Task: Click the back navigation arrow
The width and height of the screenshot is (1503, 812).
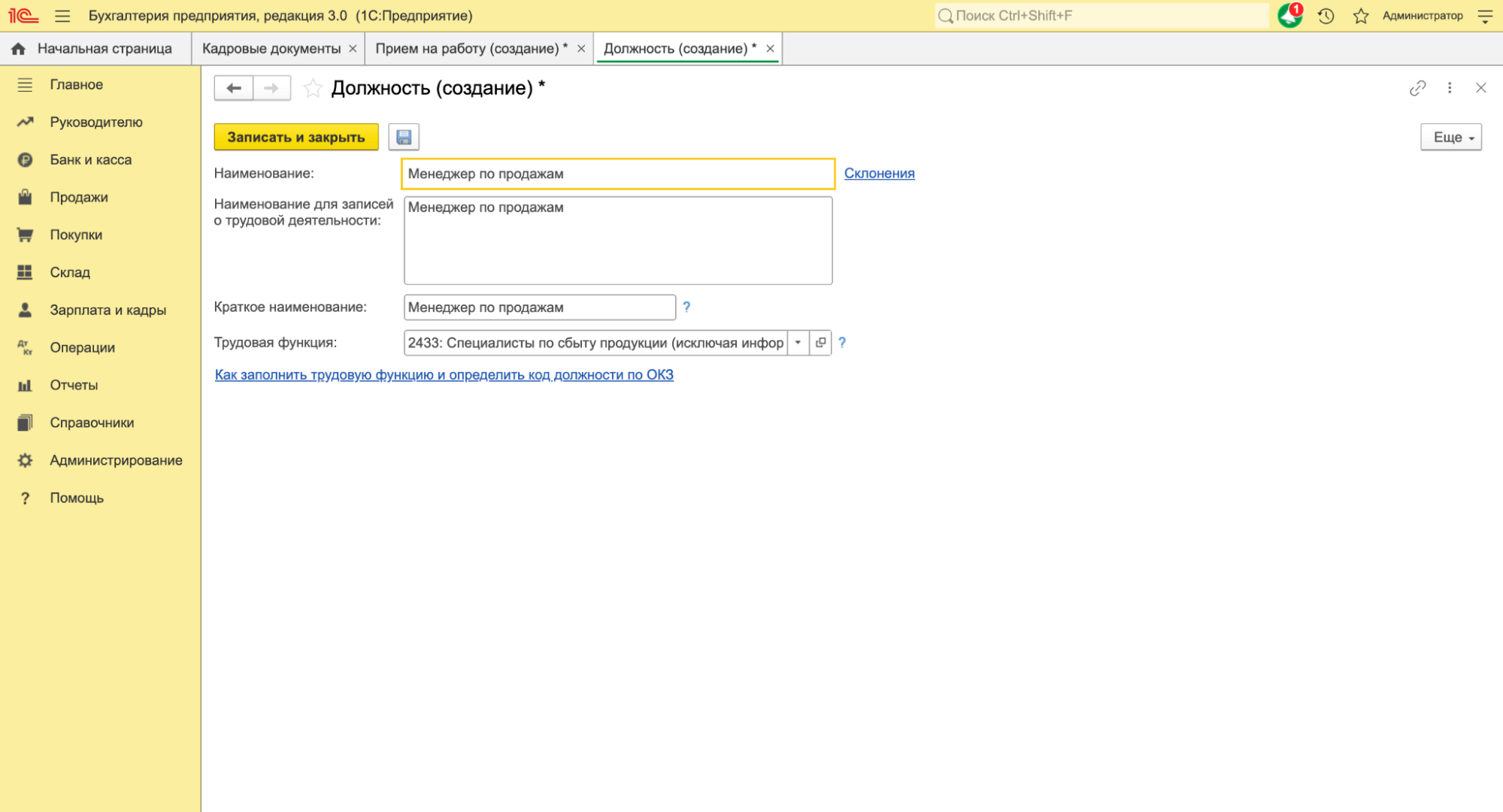Action: click(x=234, y=88)
